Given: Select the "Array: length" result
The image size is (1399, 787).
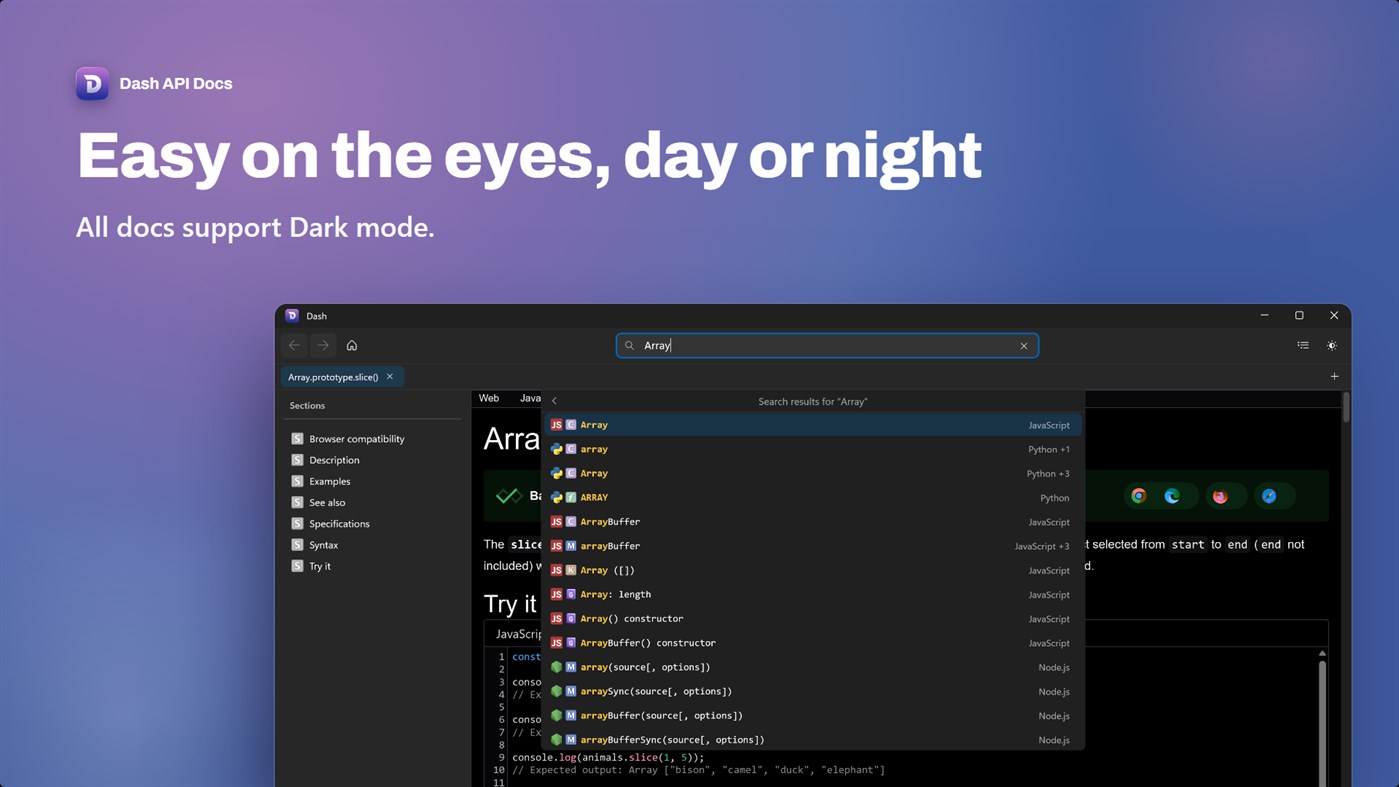Looking at the screenshot, I should 812,594.
